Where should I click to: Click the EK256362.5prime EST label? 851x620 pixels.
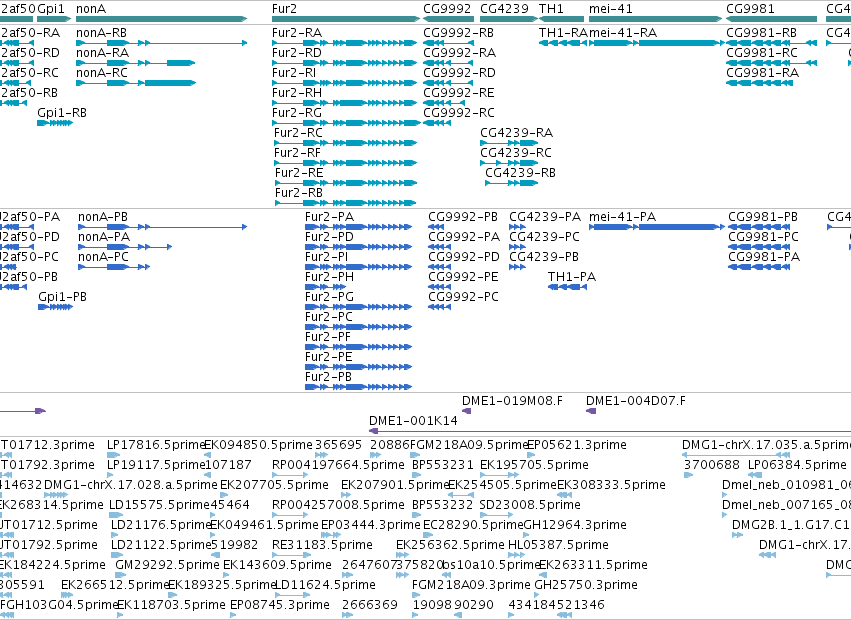(x=450, y=545)
